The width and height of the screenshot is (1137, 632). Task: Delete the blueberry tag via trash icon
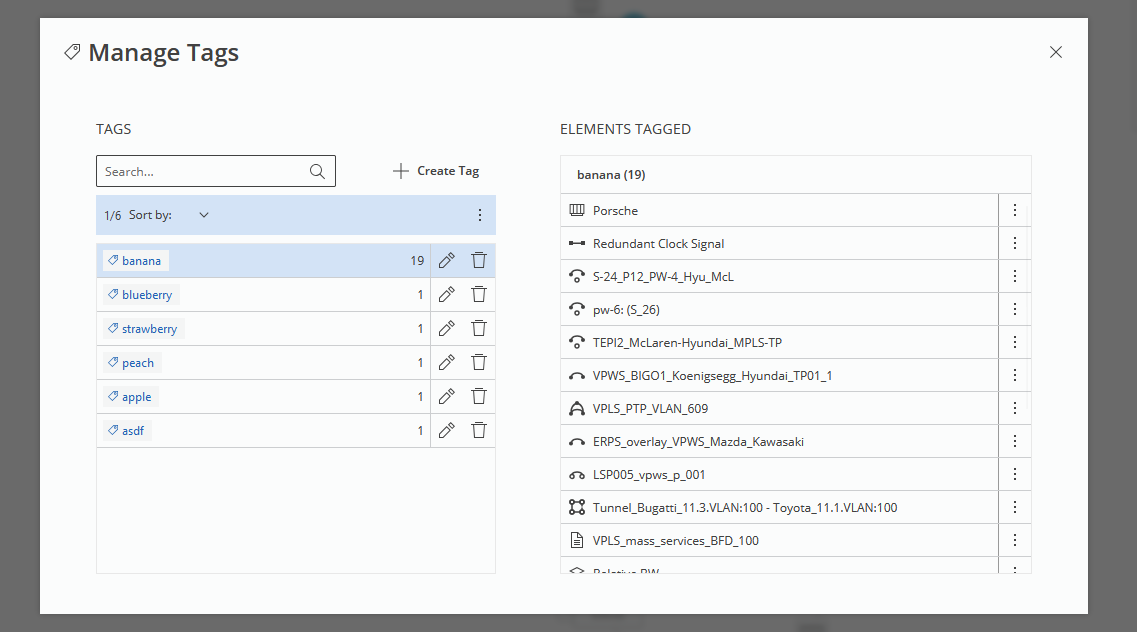click(479, 295)
